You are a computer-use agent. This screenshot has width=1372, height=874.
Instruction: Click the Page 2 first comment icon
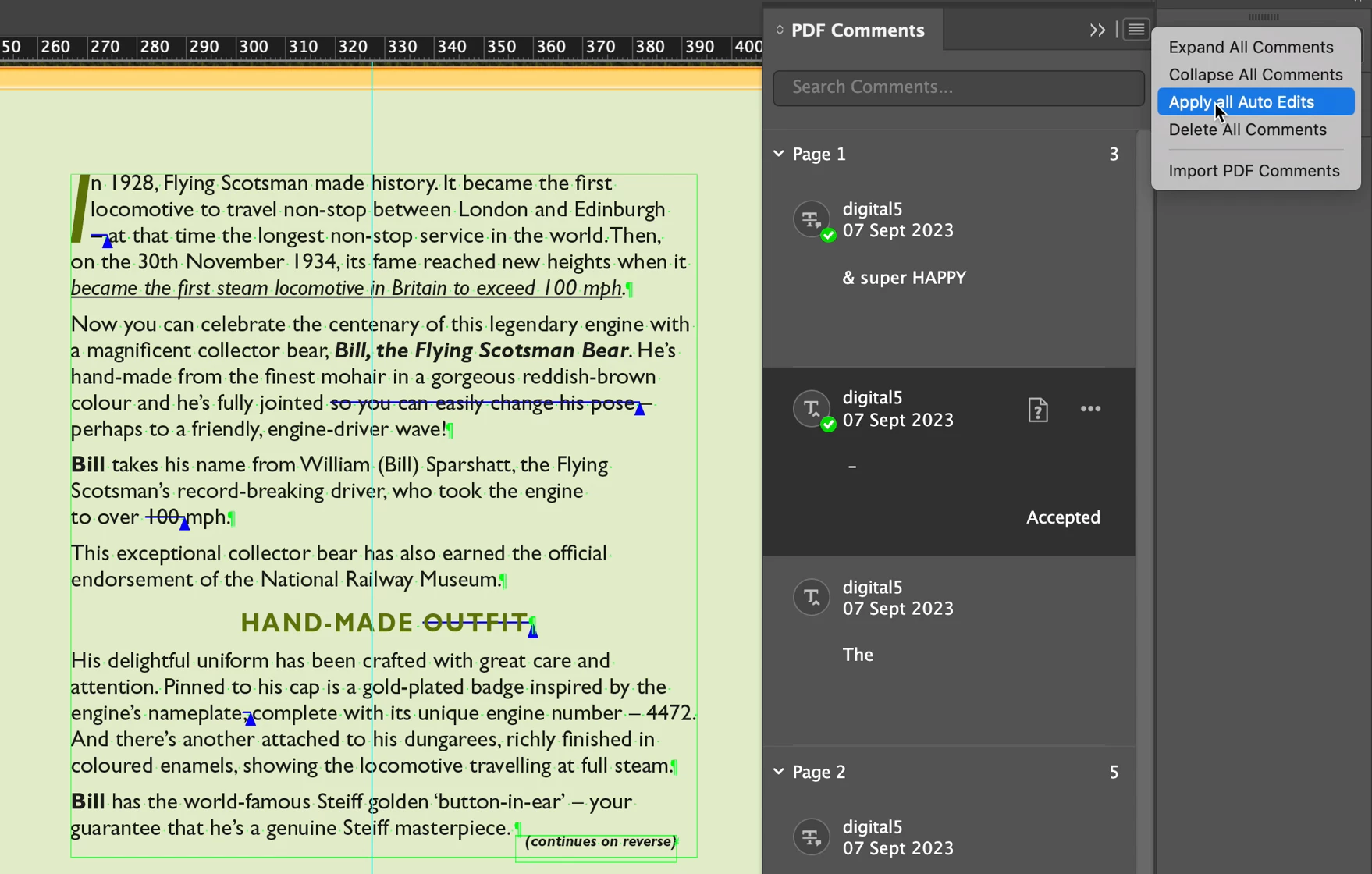click(x=812, y=837)
